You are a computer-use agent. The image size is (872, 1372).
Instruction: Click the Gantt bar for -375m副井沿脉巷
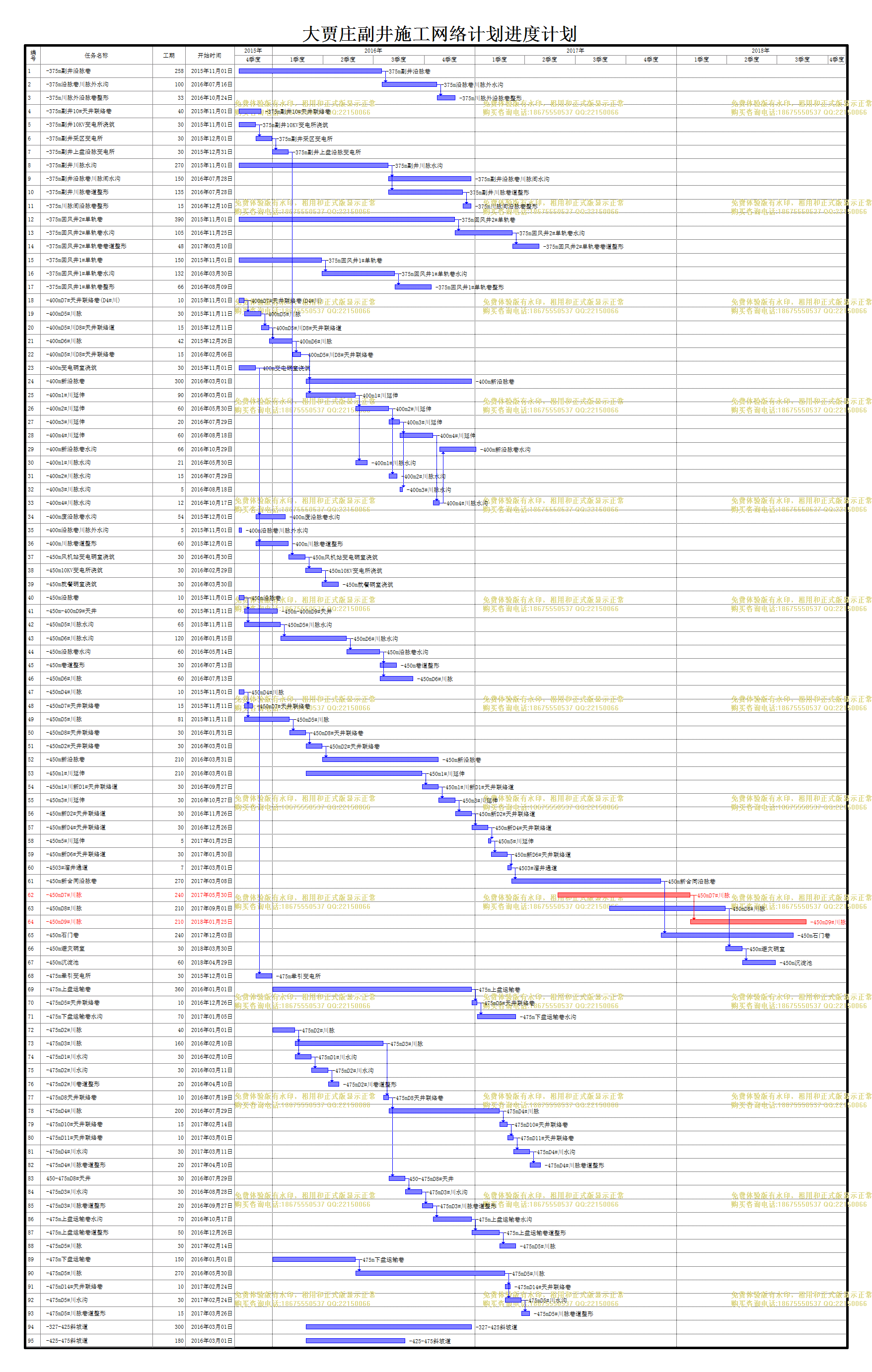[310, 71]
